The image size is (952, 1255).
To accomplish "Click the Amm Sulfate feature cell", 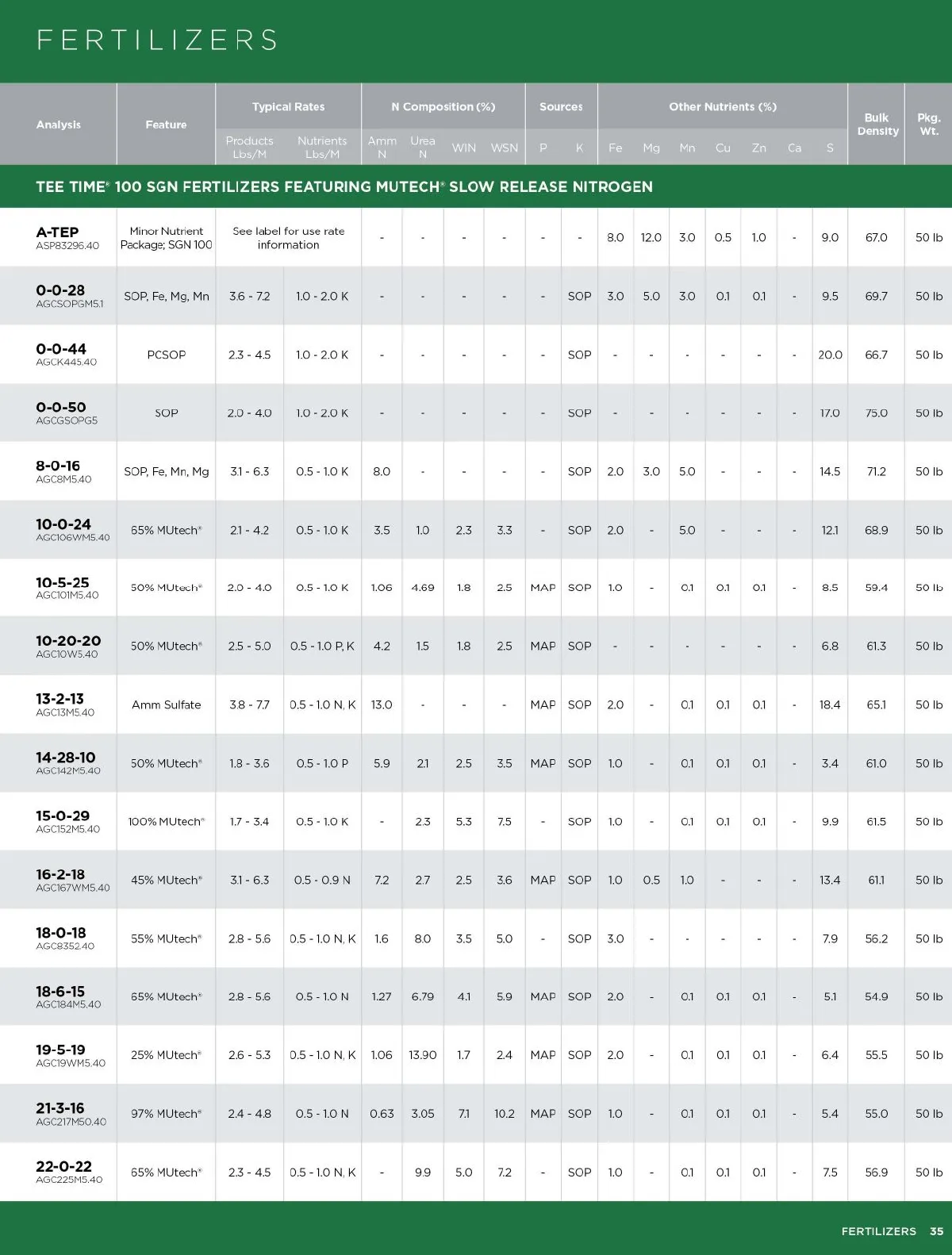I will pos(166,704).
